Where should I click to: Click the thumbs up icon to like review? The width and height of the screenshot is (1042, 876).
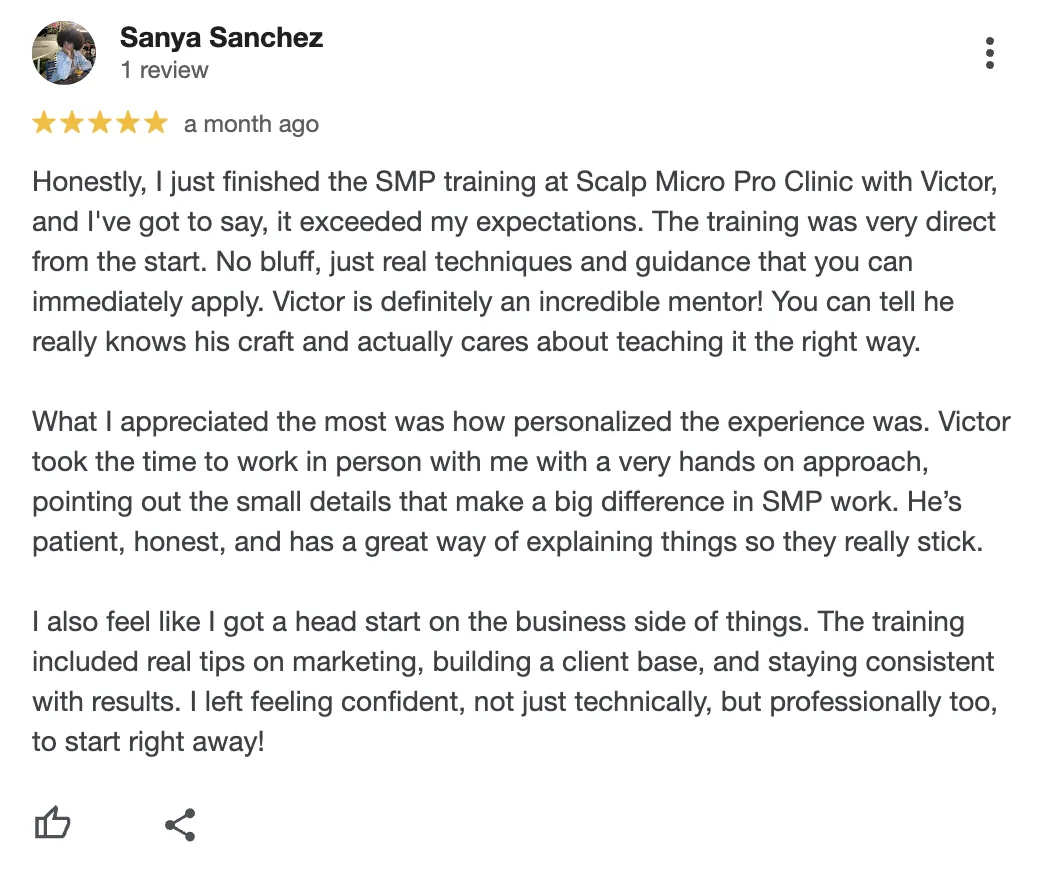pyautogui.click(x=53, y=823)
